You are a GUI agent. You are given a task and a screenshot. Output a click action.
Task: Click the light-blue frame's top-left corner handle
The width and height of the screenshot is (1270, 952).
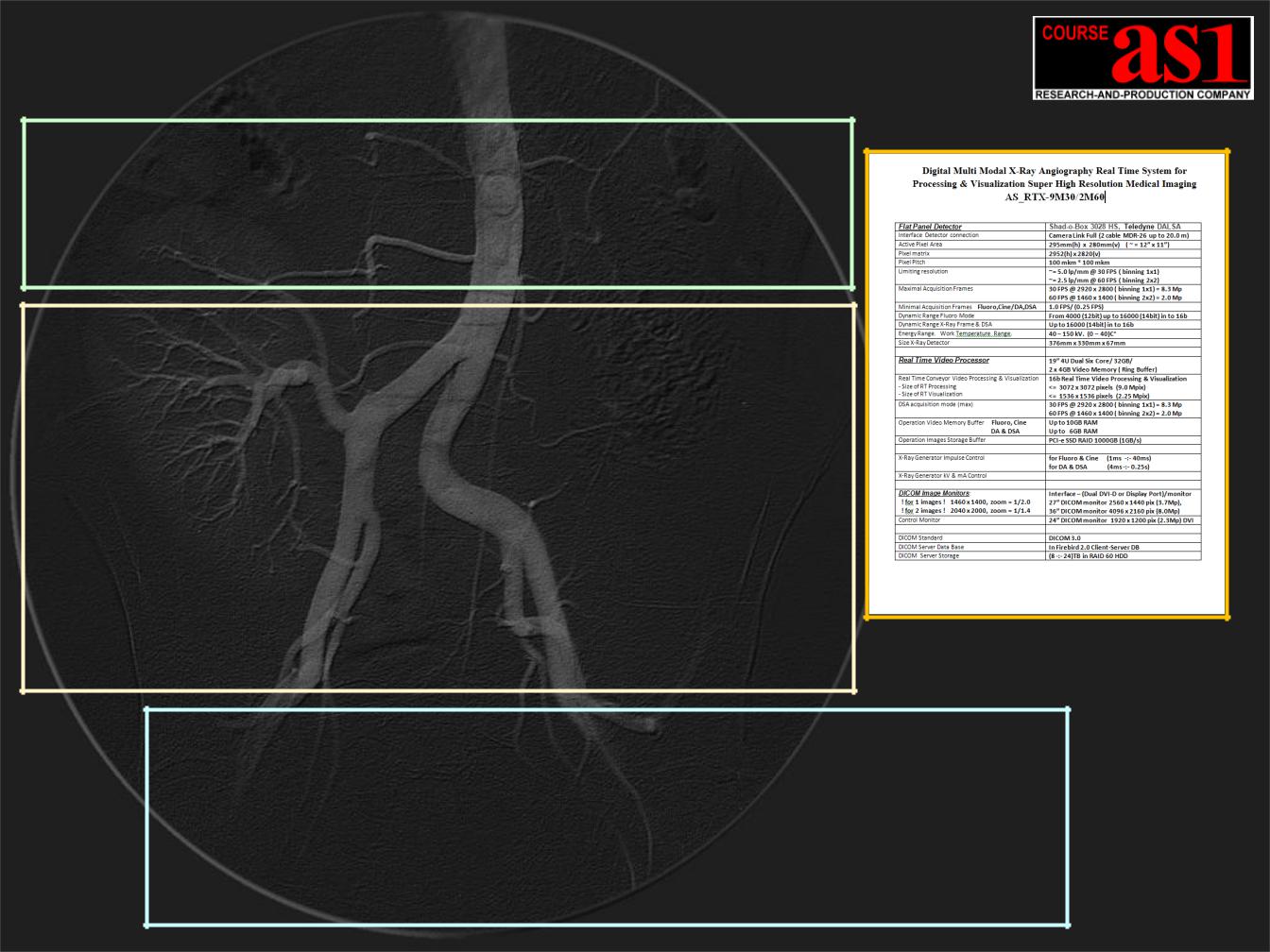click(x=146, y=708)
